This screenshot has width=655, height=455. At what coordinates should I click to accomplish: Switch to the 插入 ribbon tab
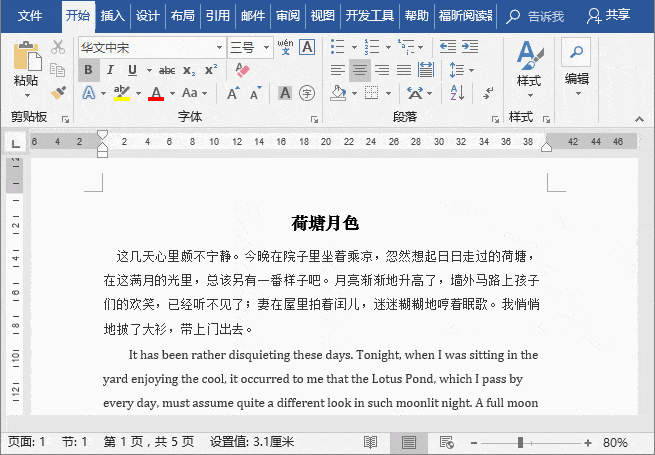pyautogui.click(x=113, y=16)
